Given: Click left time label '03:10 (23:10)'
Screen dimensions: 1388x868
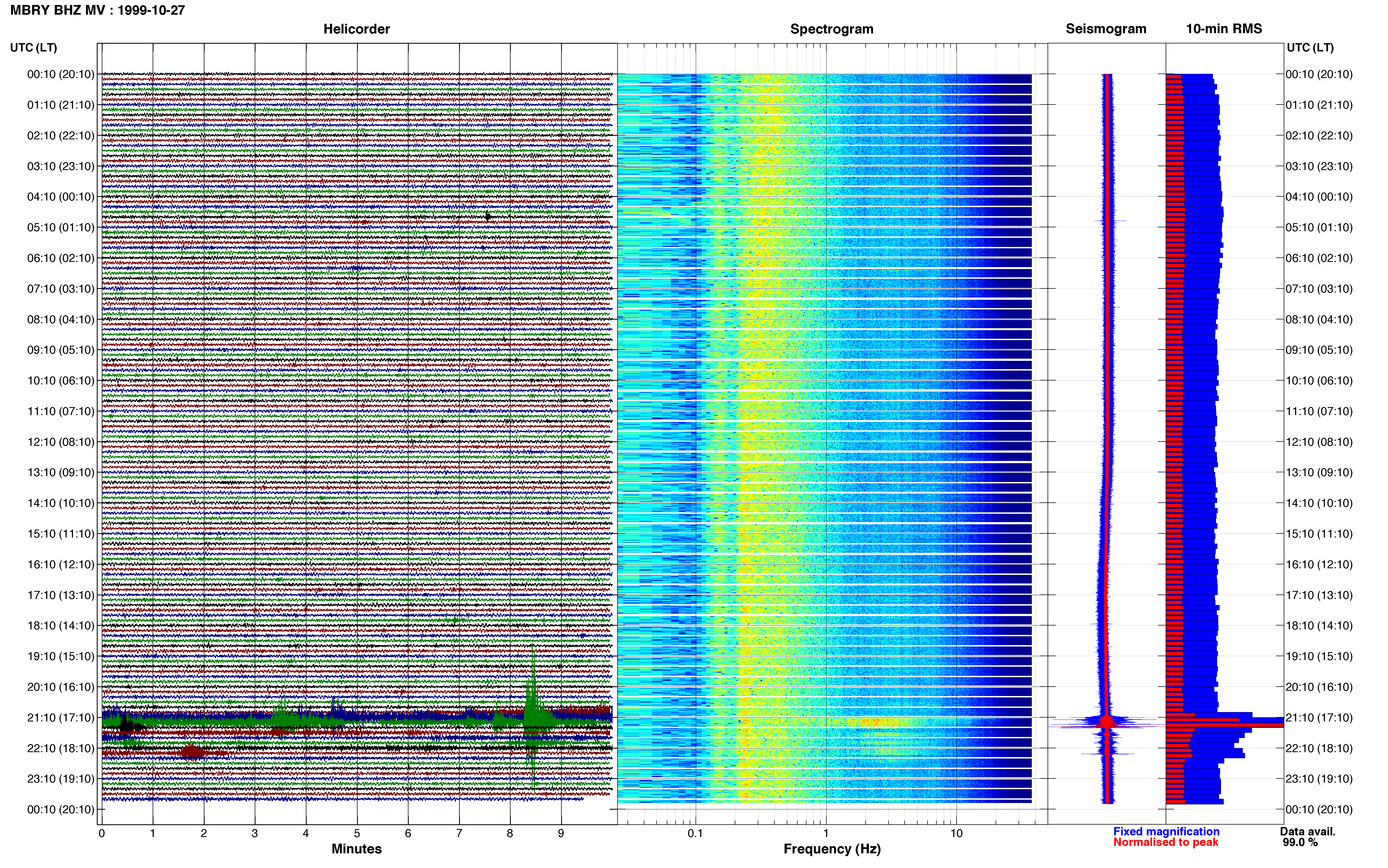Looking at the screenshot, I should pos(61,166).
